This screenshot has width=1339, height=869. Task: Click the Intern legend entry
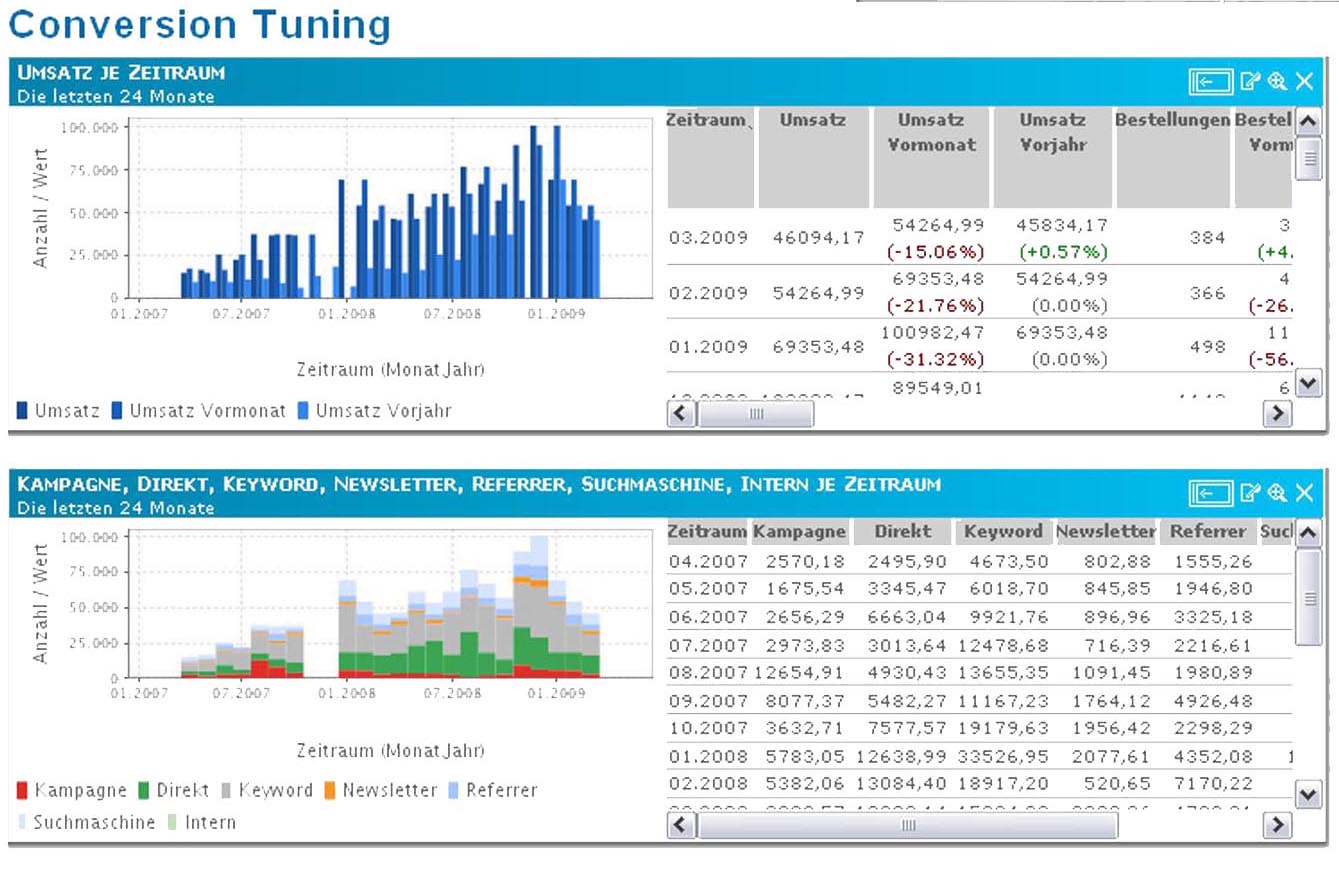(x=204, y=822)
